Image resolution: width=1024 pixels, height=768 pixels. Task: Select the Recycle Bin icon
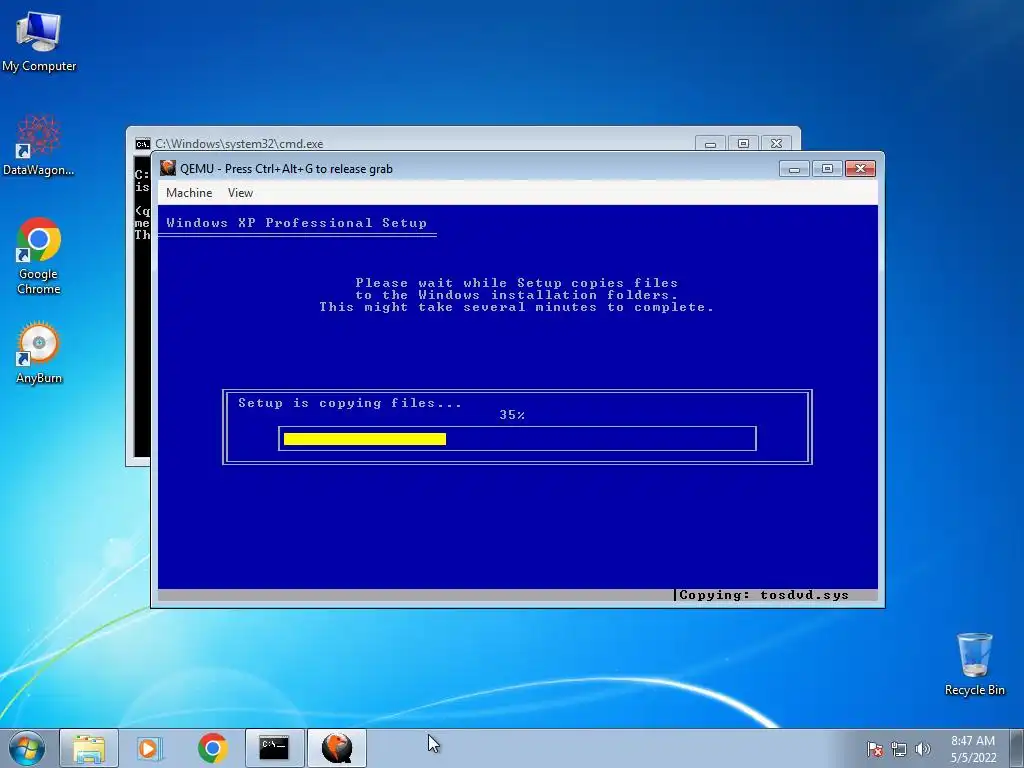tap(974, 664)
